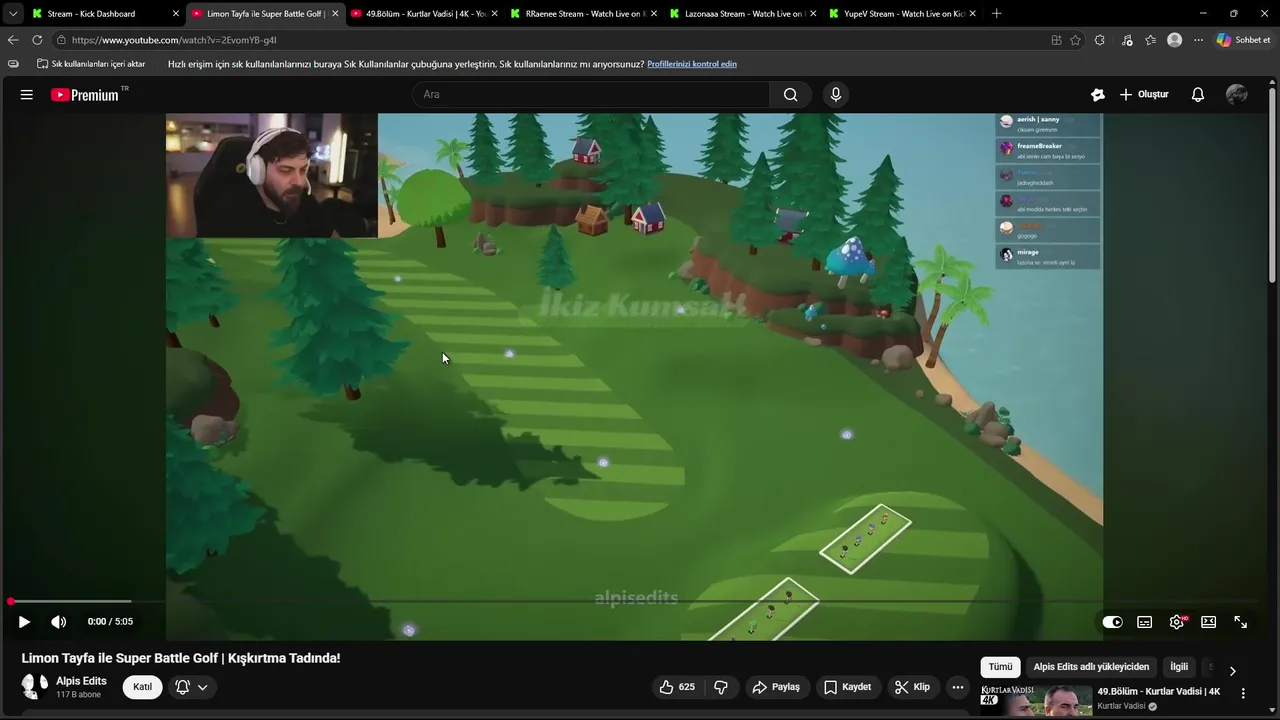
Task: Open the media control music icon
Action: click(1127, 40)
